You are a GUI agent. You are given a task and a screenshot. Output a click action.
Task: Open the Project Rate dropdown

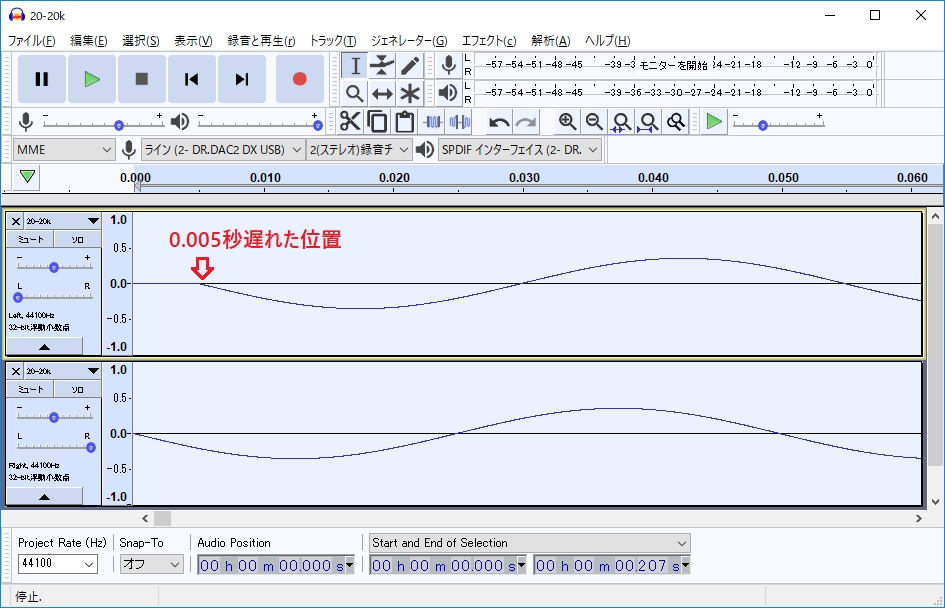[58, 564]
